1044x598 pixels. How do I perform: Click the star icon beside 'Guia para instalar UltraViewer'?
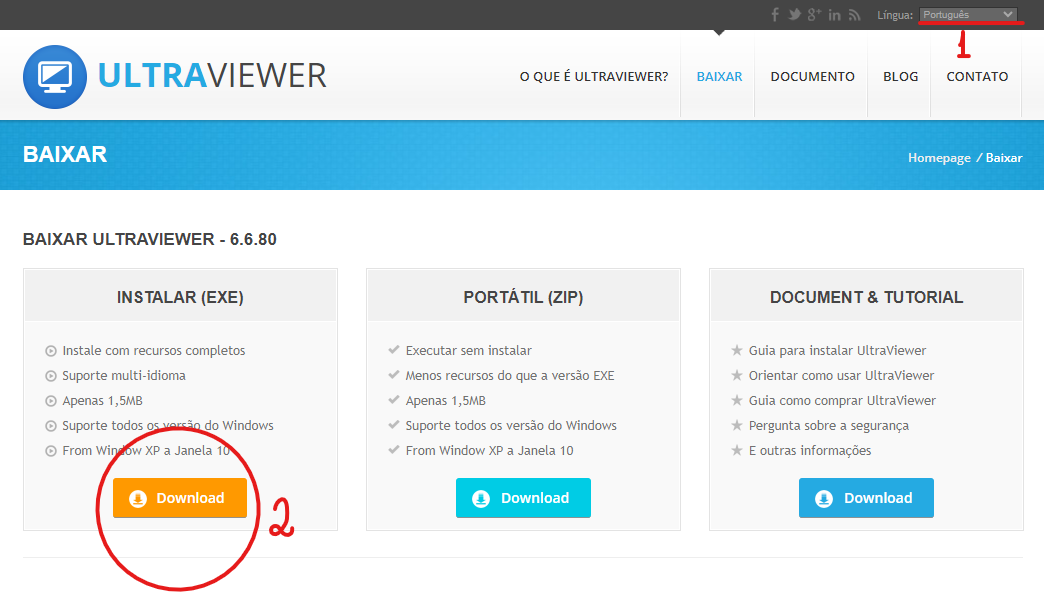pos(736,350)
